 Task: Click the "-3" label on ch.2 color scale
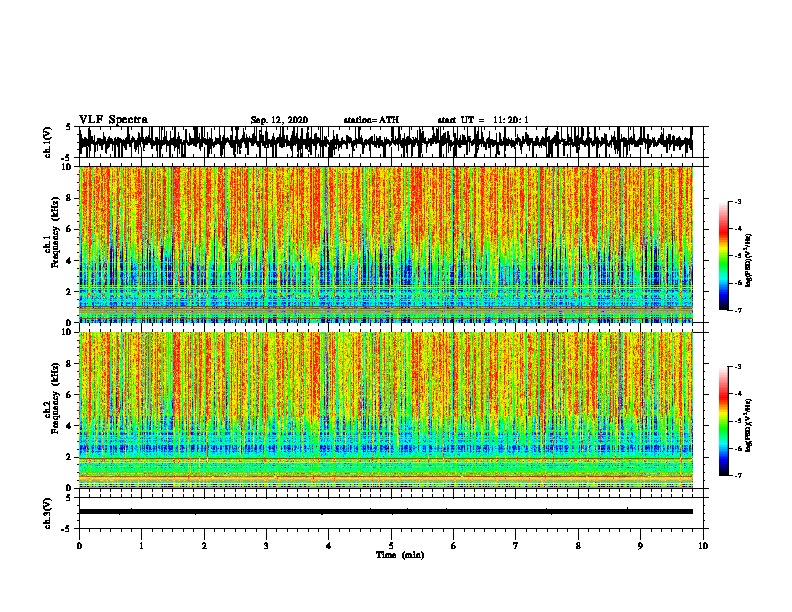point(737,367)
